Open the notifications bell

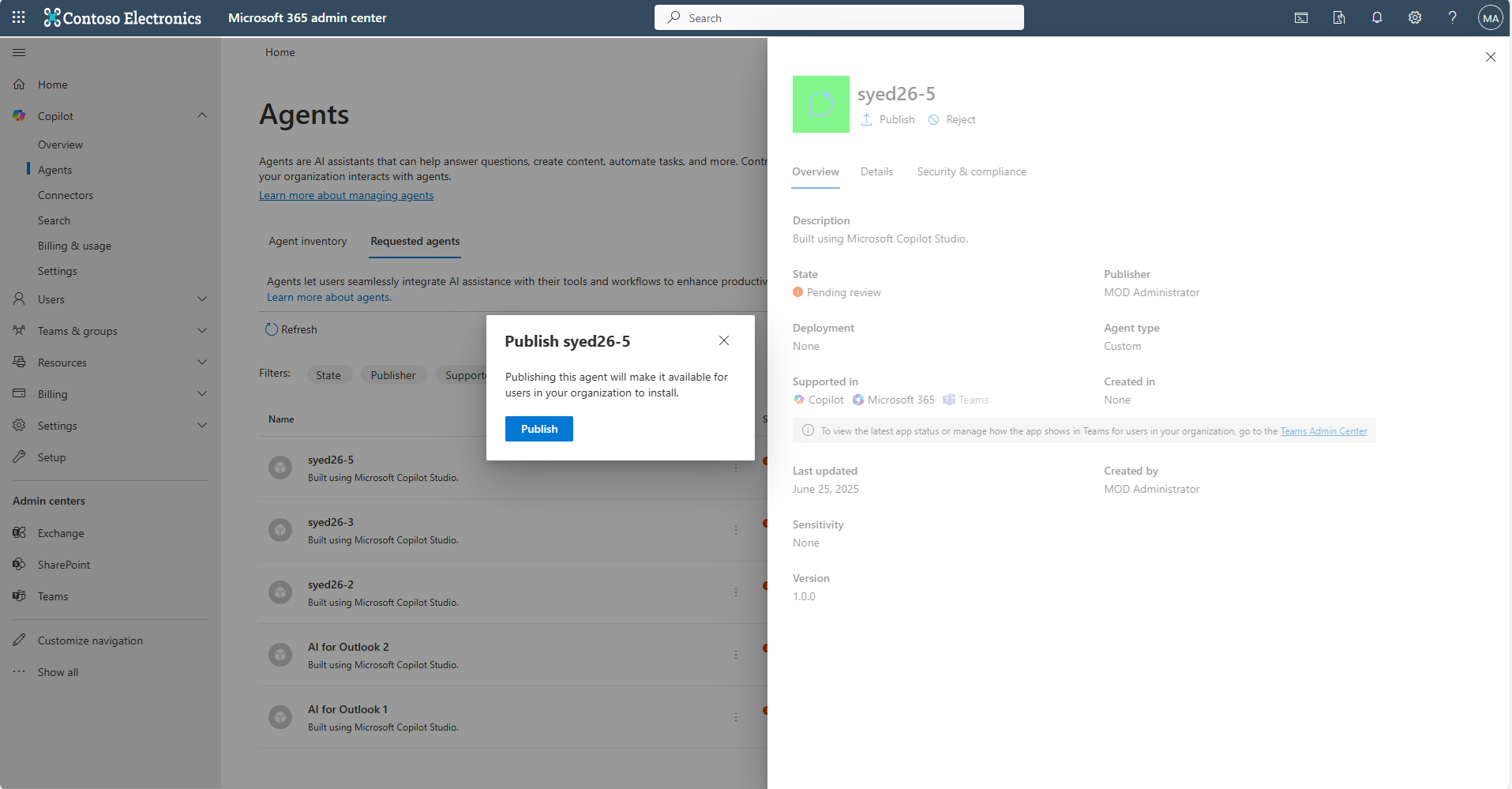(x=1376, y=17)
